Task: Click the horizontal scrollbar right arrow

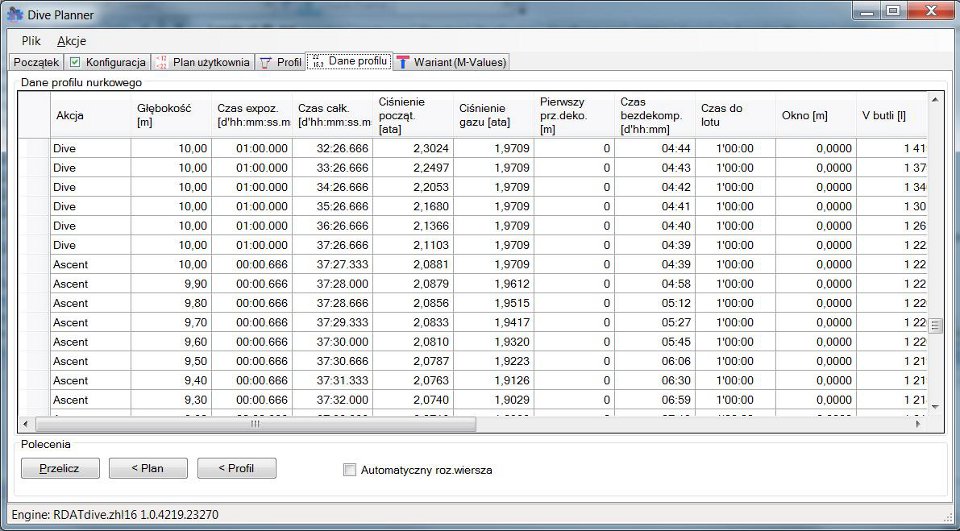Action: 919,424
